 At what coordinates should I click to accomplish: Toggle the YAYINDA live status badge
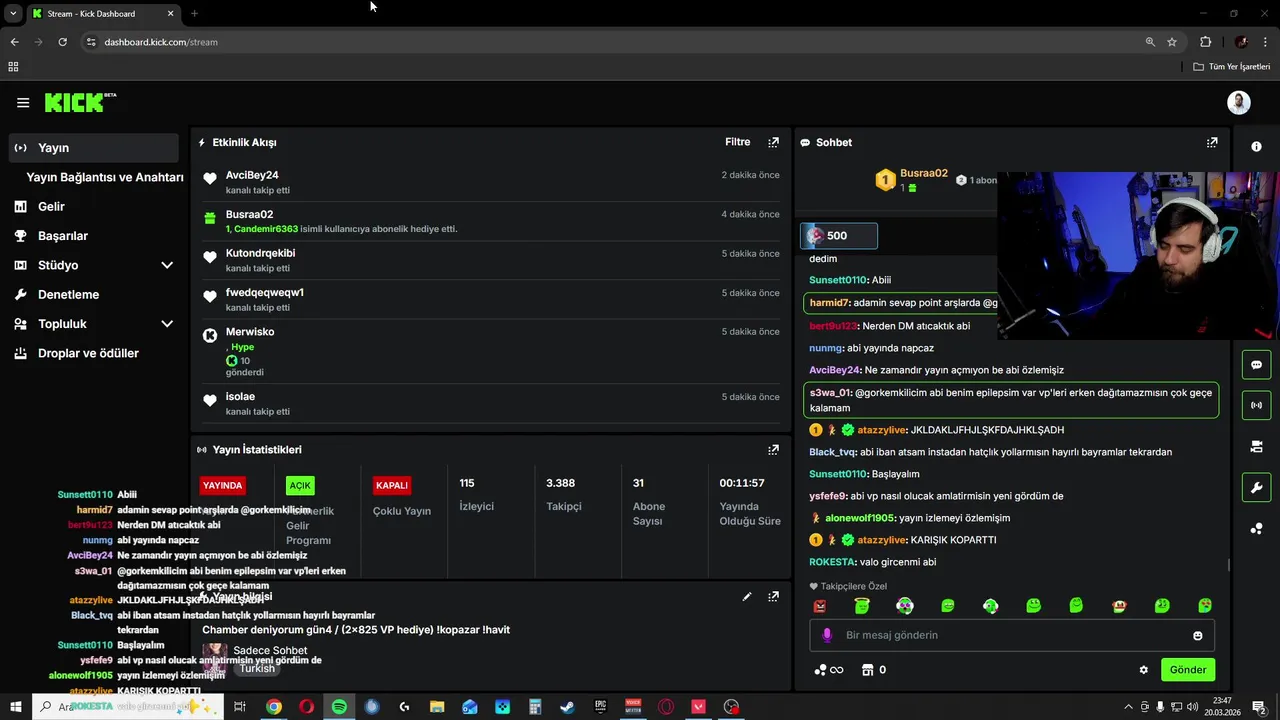pos(222,485)
